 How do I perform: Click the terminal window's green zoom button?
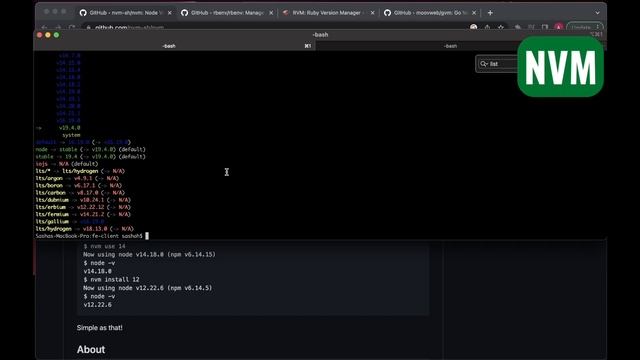coord(56,35)
